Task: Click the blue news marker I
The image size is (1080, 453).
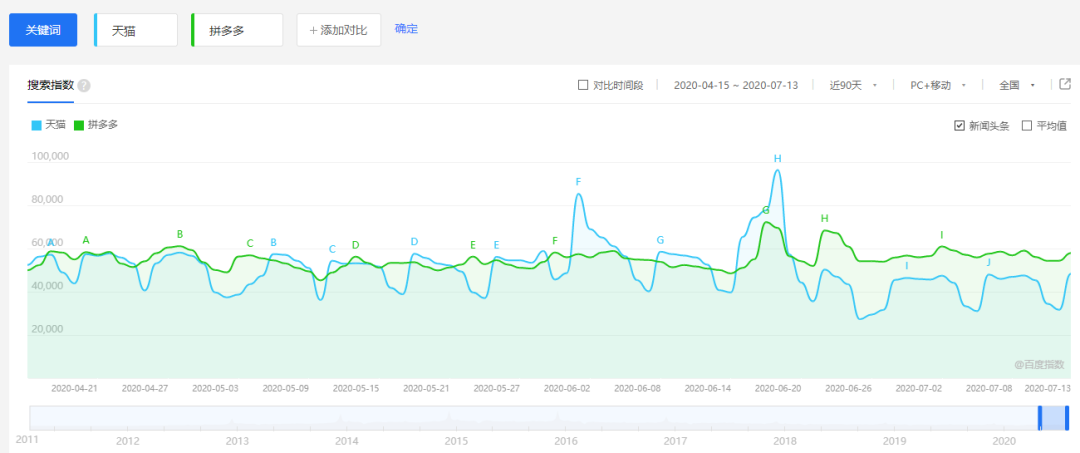Action: coord(906,266)
